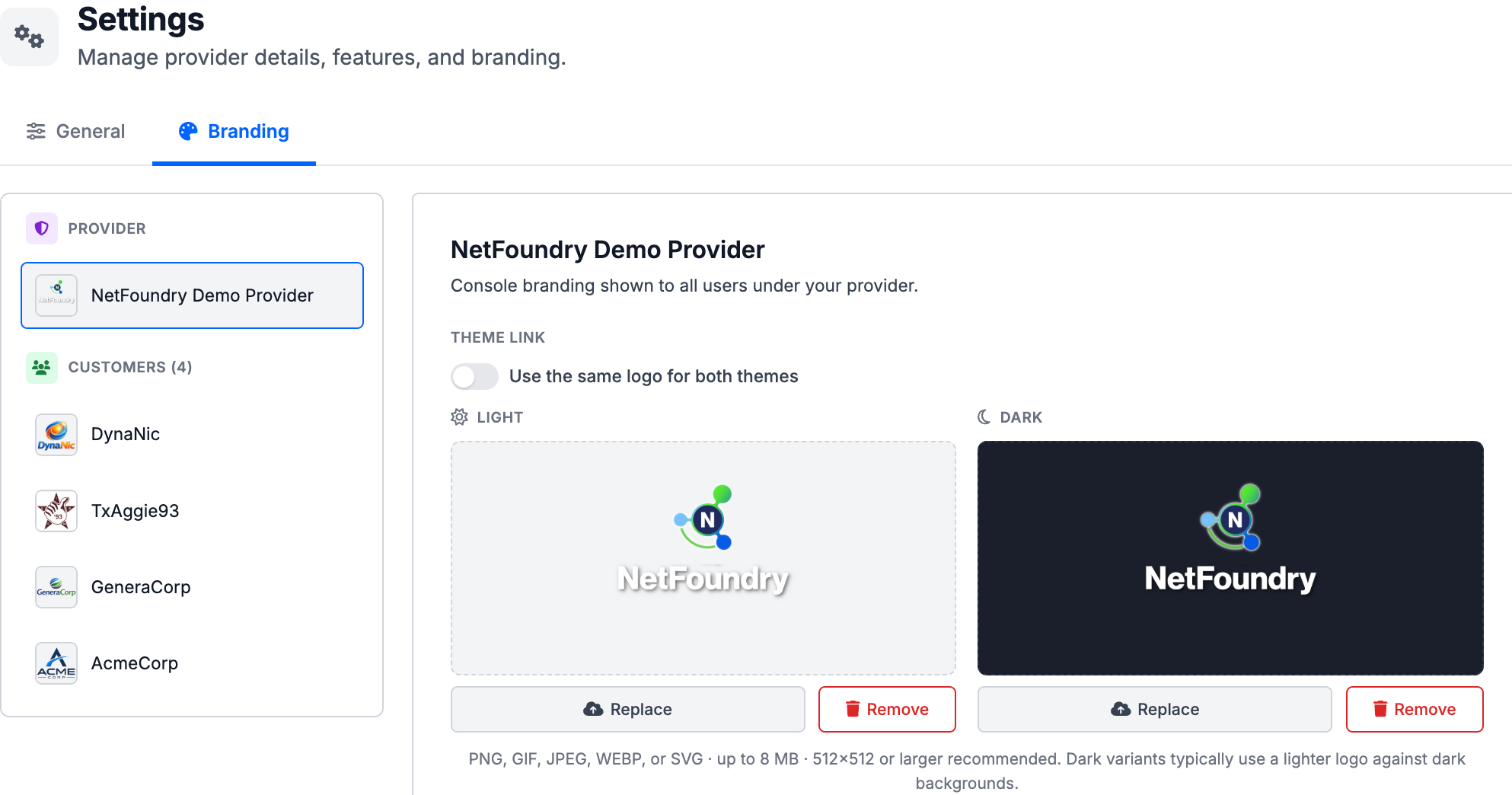Open the General tab
The width and height of the screenshot is (1512, 795).
(76, 131)
